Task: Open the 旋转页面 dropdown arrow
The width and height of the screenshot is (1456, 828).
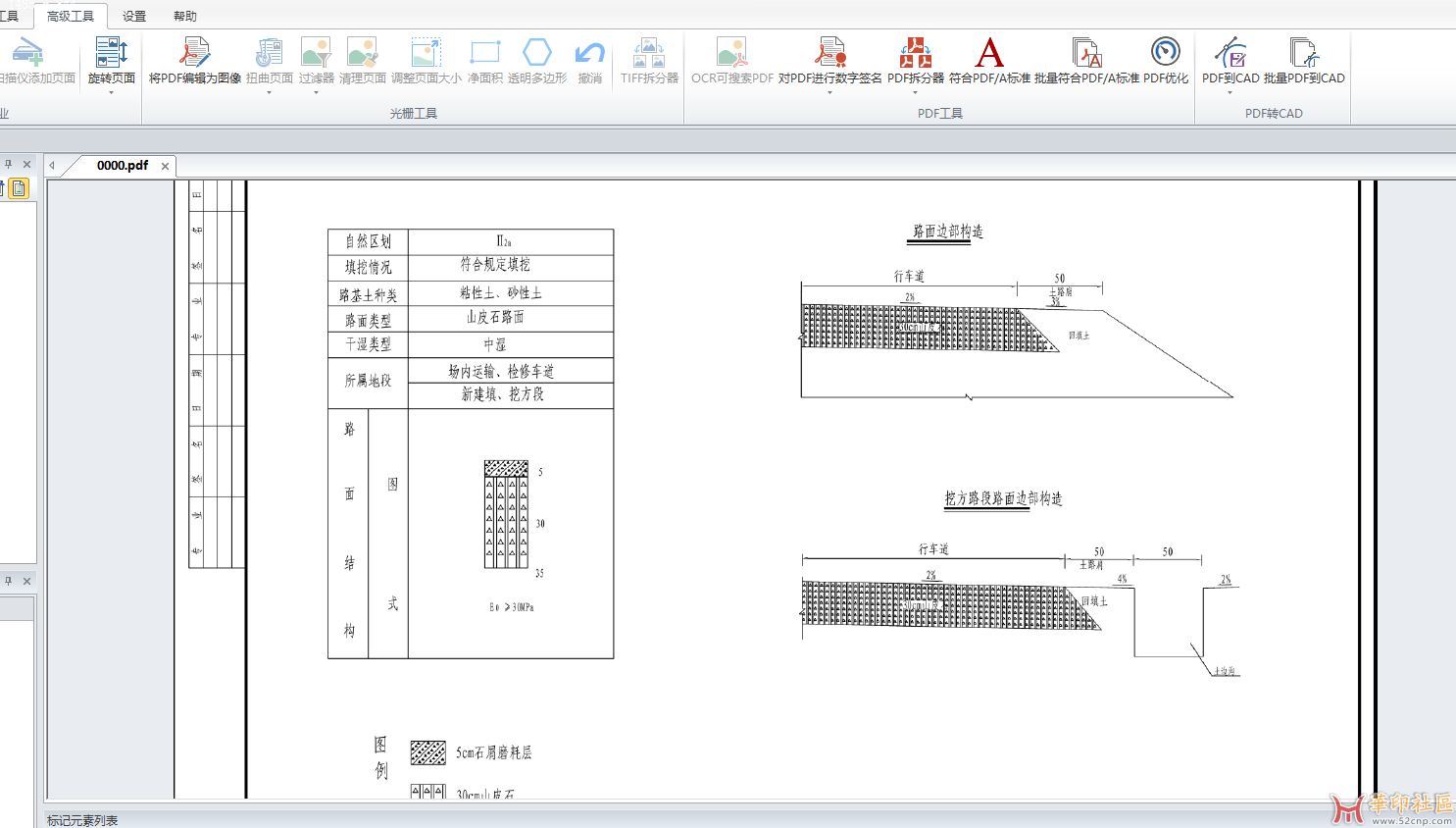Action: coord(112,93)
